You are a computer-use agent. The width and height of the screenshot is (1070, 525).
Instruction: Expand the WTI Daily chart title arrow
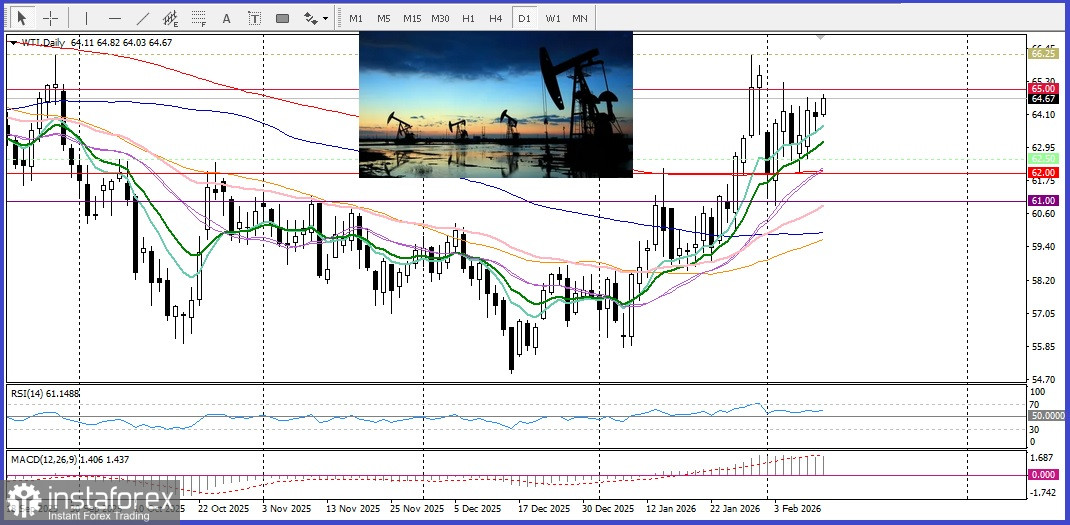(13, 42)
